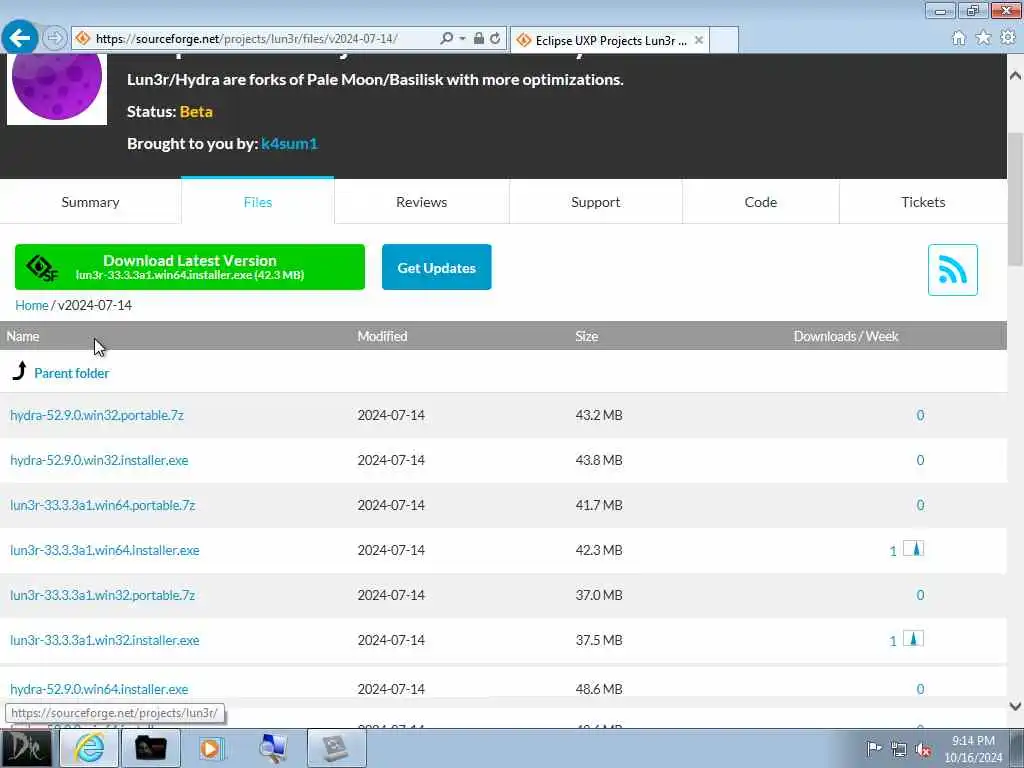Download hydra-52.9.0.win64.installer.exe
This screenshot has width=1024, height=768.
(x=99, y=689)
